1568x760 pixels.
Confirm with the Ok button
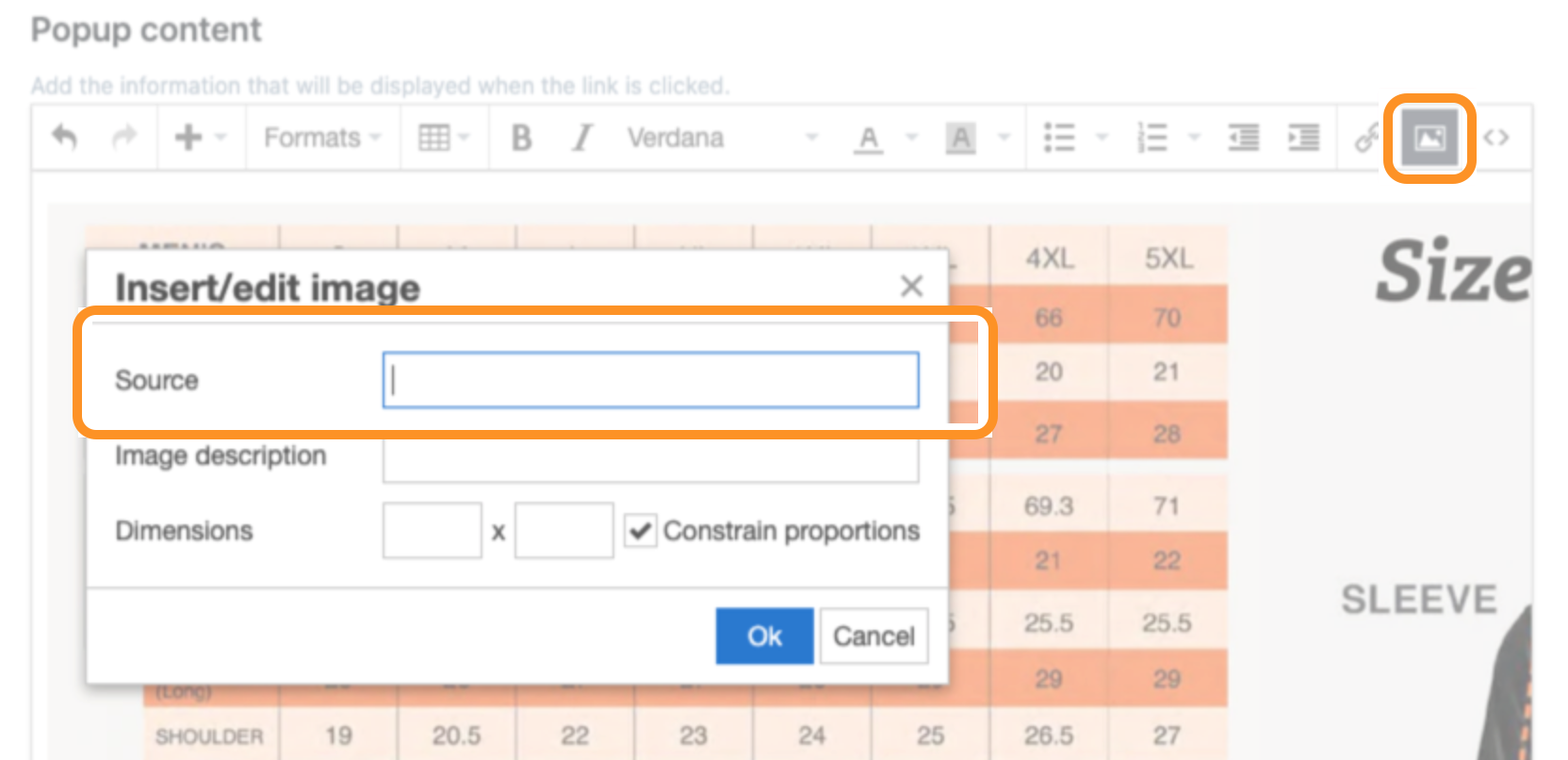[x=764, y=636]
